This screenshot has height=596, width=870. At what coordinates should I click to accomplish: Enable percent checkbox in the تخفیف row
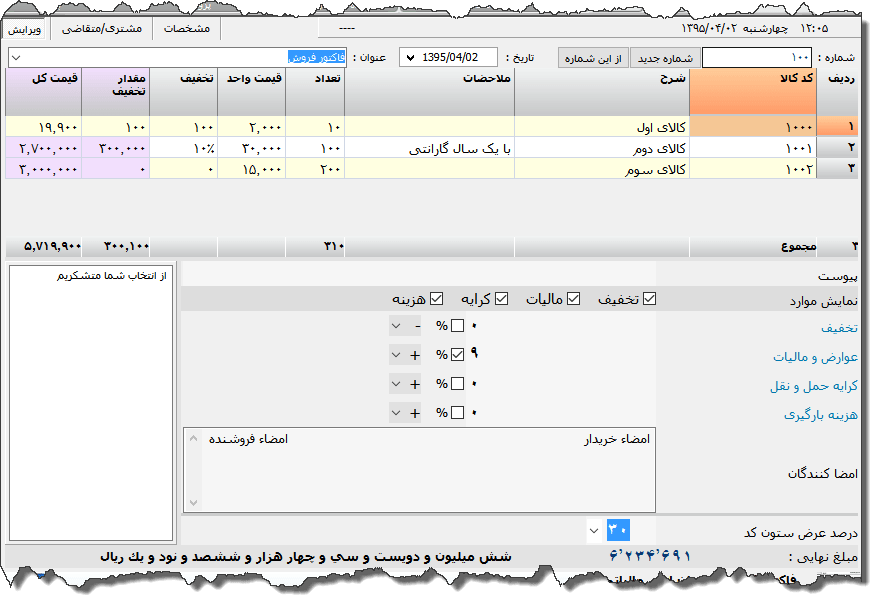457,326
